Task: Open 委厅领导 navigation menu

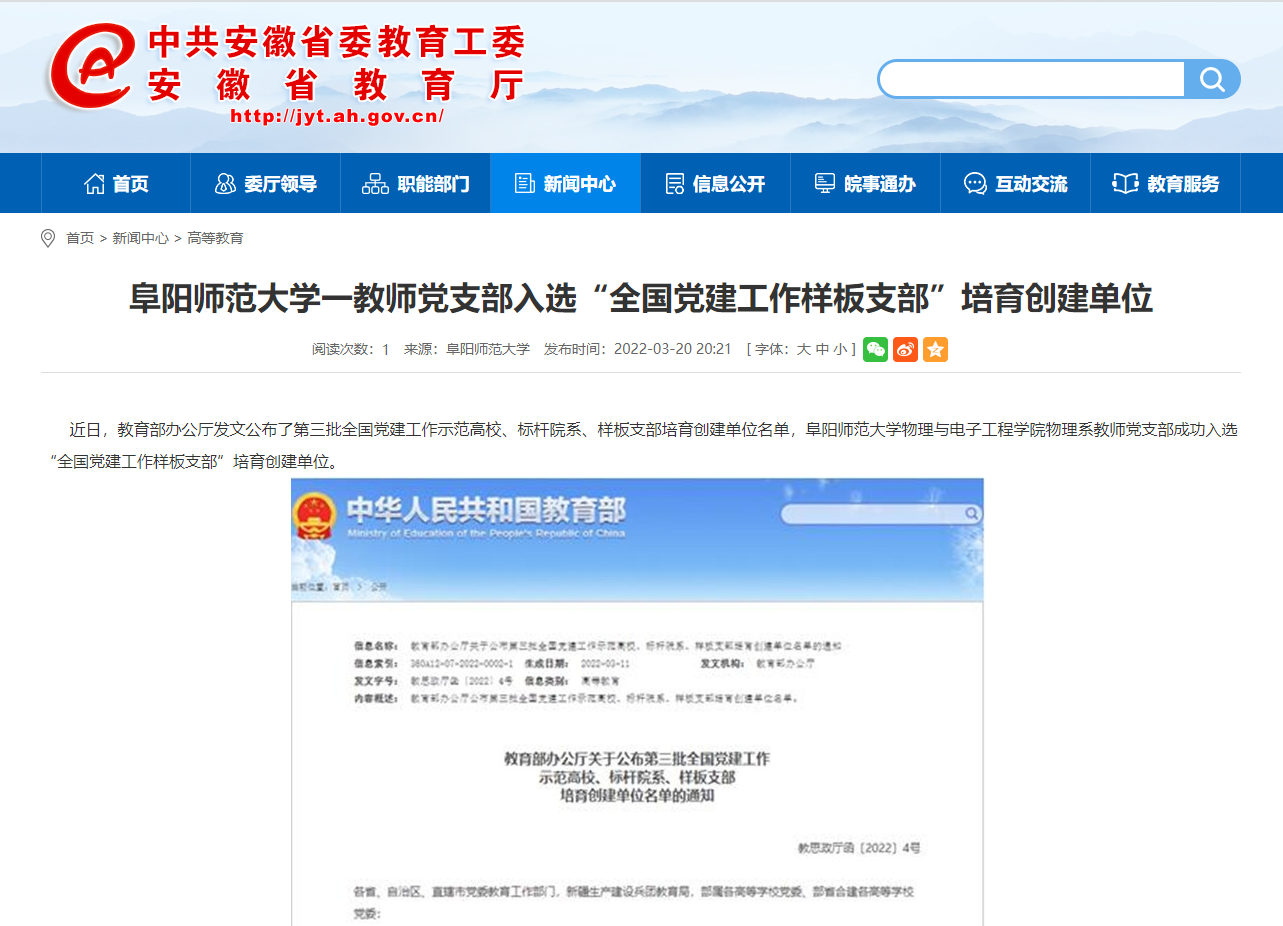Action: point(266,184)
